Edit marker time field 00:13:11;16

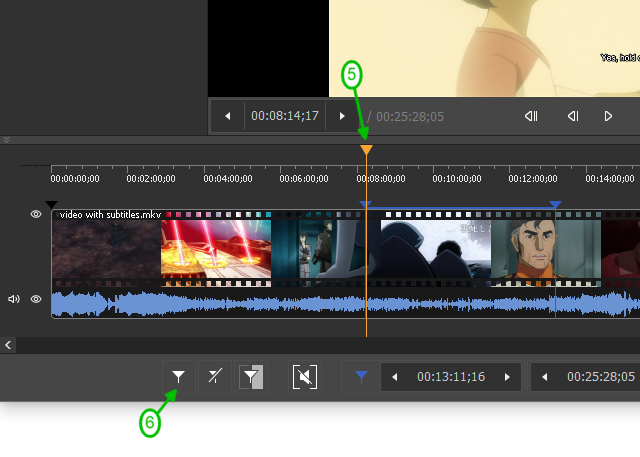tap(451, 377)
